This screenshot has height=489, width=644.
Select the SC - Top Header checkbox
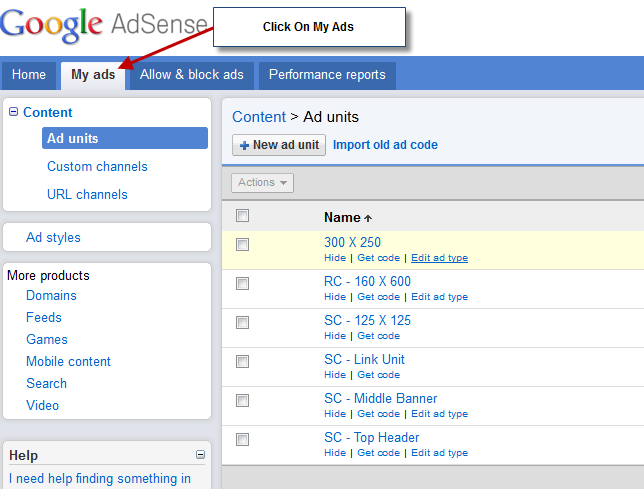coord(242,439)
